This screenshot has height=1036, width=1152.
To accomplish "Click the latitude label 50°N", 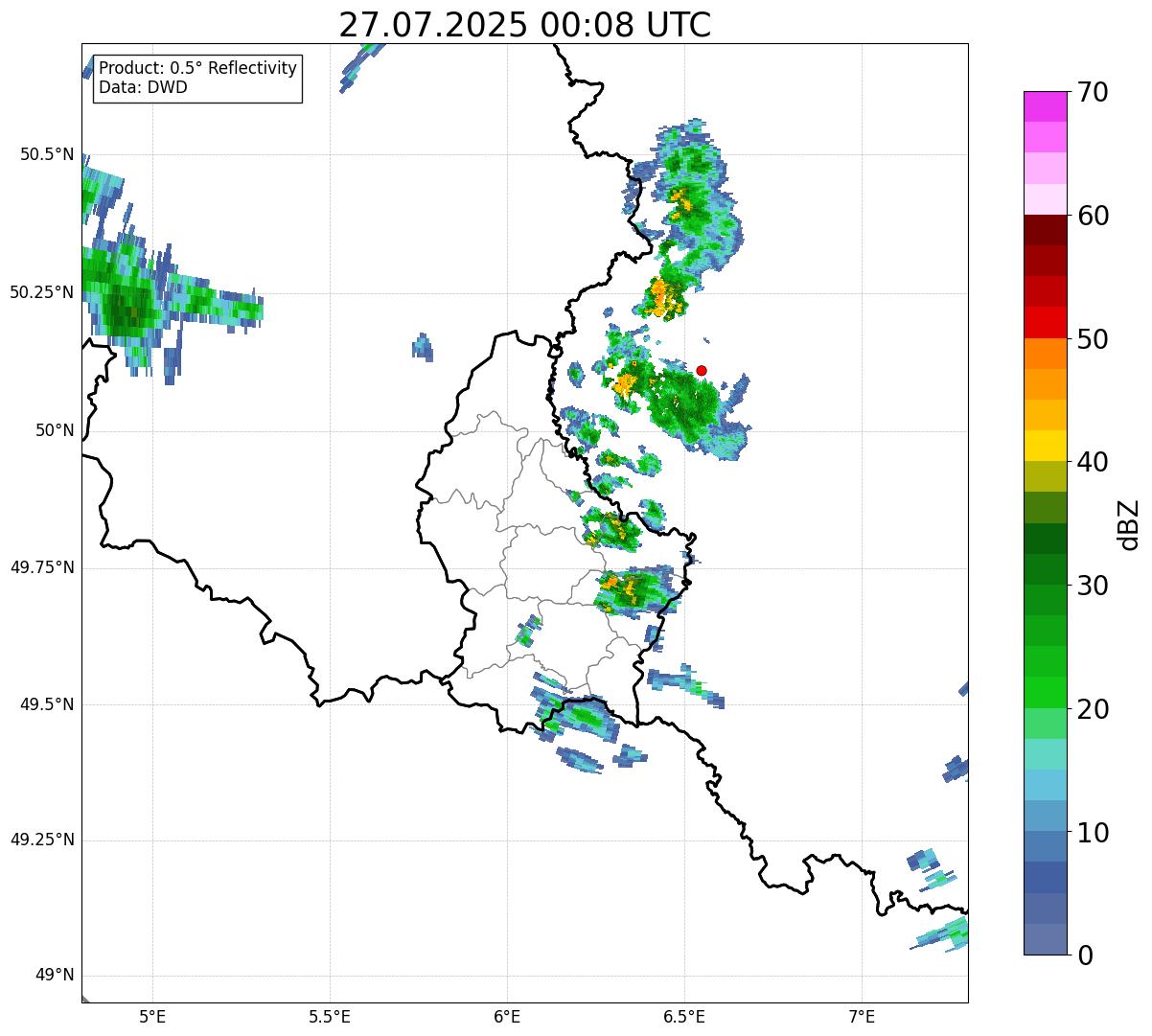I will point(55,430).
